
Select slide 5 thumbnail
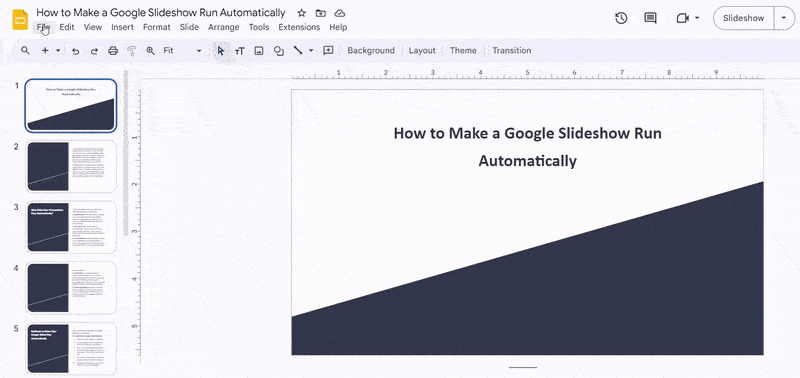point(71,348)
